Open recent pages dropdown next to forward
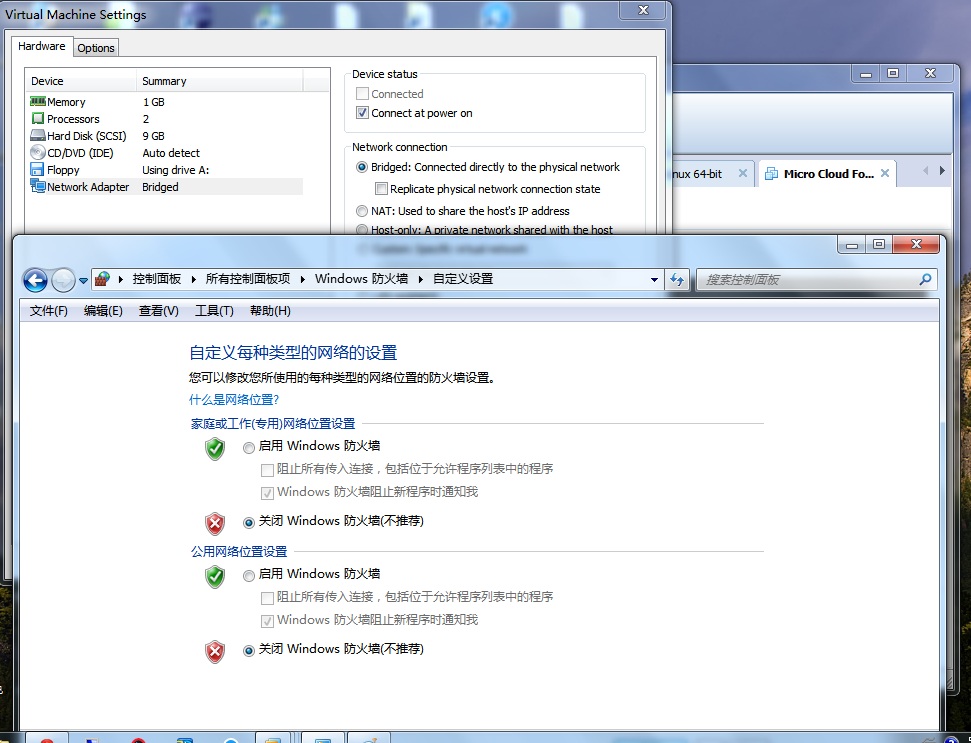This screenshot has width=971, height=743. click(x=83, y=280)
